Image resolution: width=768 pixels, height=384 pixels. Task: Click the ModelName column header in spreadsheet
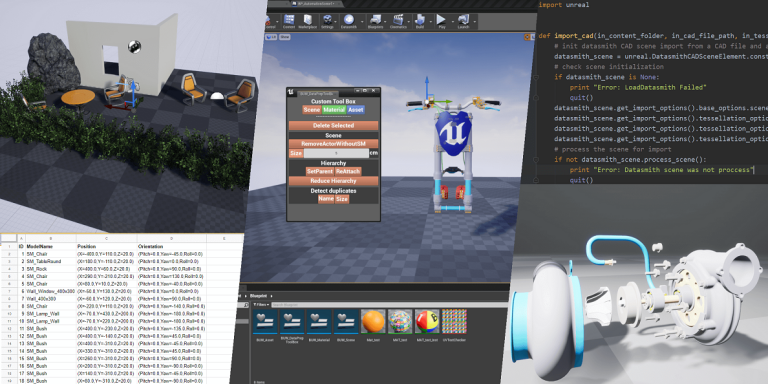(x=39, y=246)
